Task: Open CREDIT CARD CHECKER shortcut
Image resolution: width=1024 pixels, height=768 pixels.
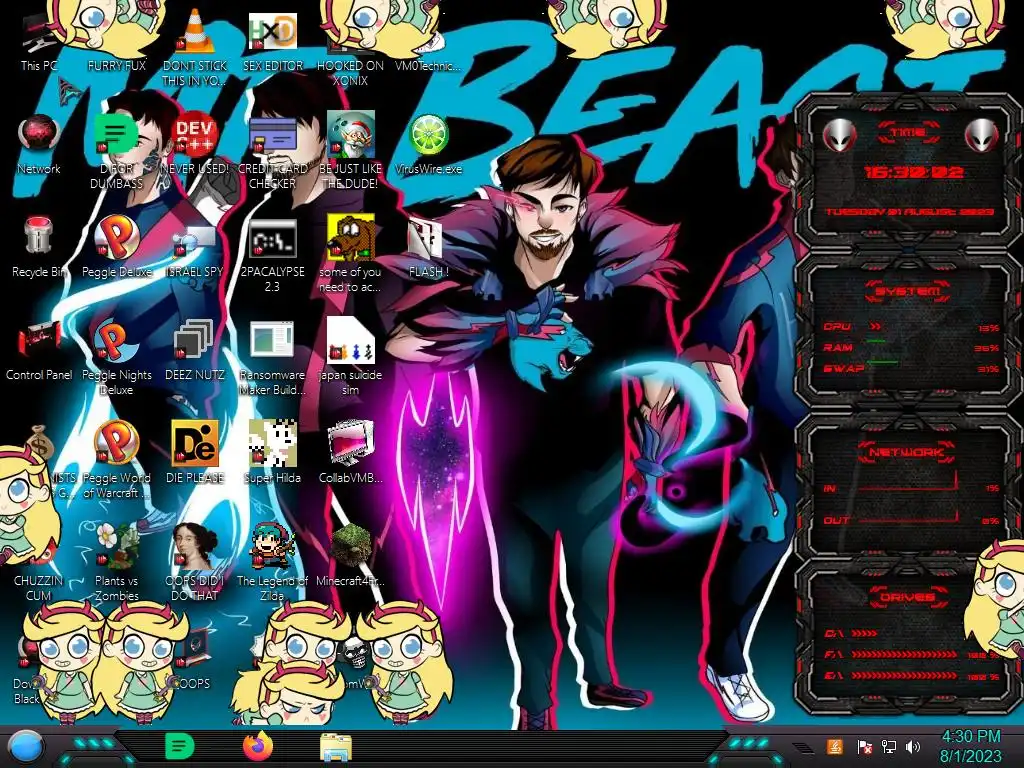Action: (272, 137)
